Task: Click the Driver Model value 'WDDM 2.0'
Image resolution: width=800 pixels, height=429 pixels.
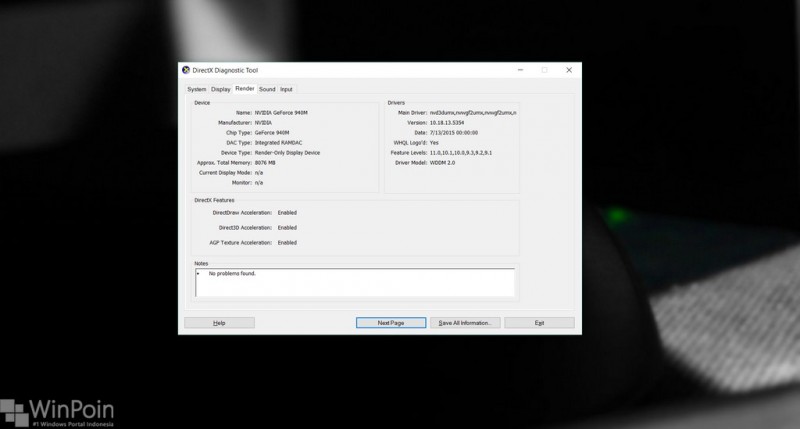Action: 442,163
